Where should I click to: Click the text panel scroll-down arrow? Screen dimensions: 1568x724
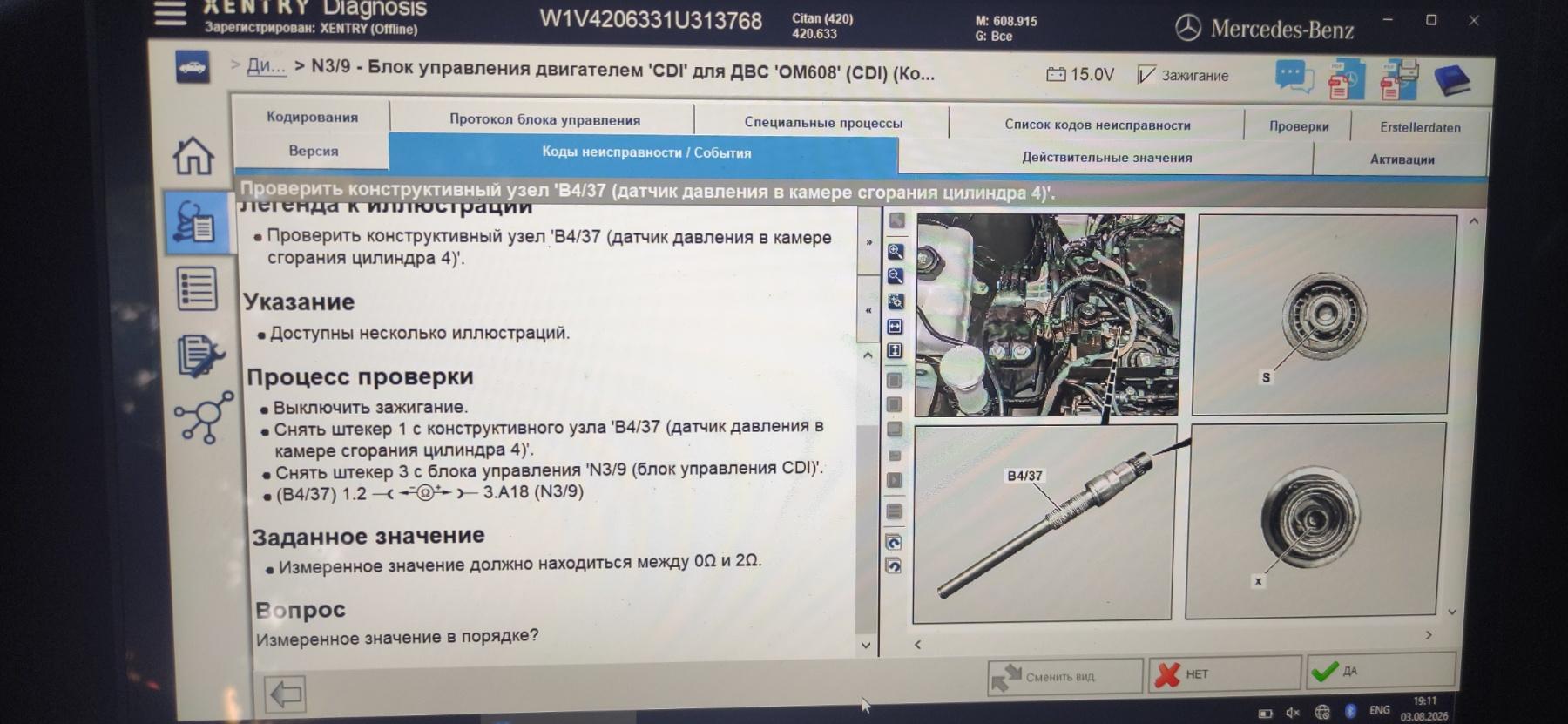coord(866,646)
